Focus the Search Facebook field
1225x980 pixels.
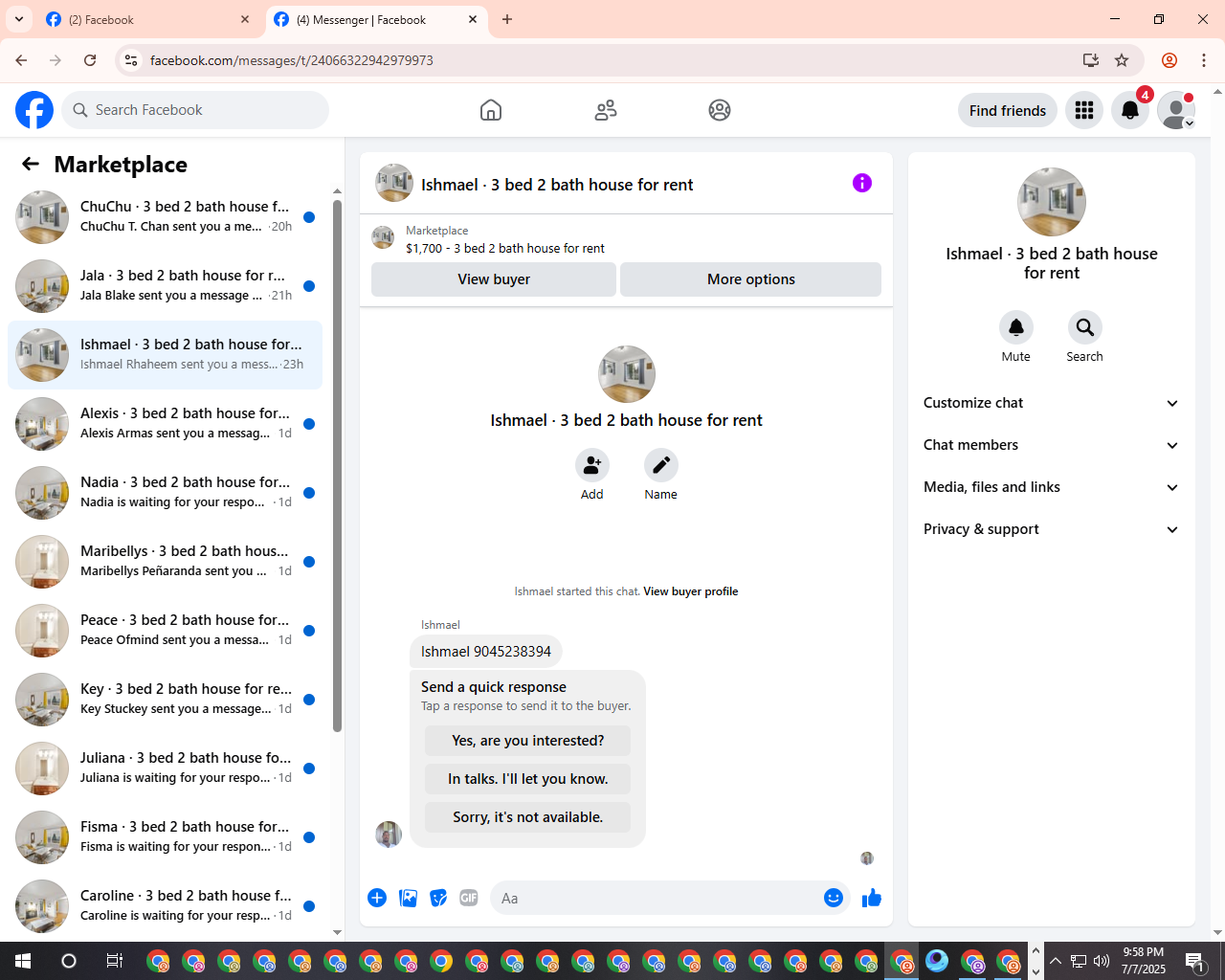[x=196, y=110]
